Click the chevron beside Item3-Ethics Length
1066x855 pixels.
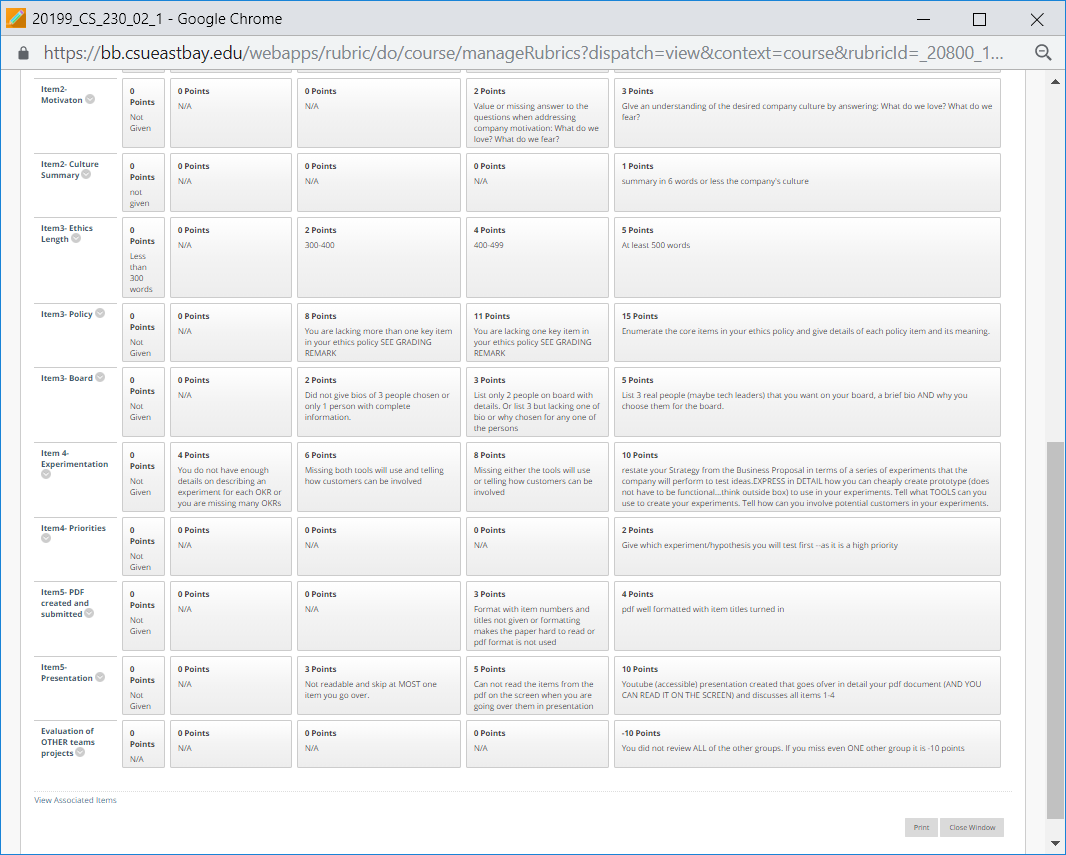pyautogui.click(x=76, y=239)
